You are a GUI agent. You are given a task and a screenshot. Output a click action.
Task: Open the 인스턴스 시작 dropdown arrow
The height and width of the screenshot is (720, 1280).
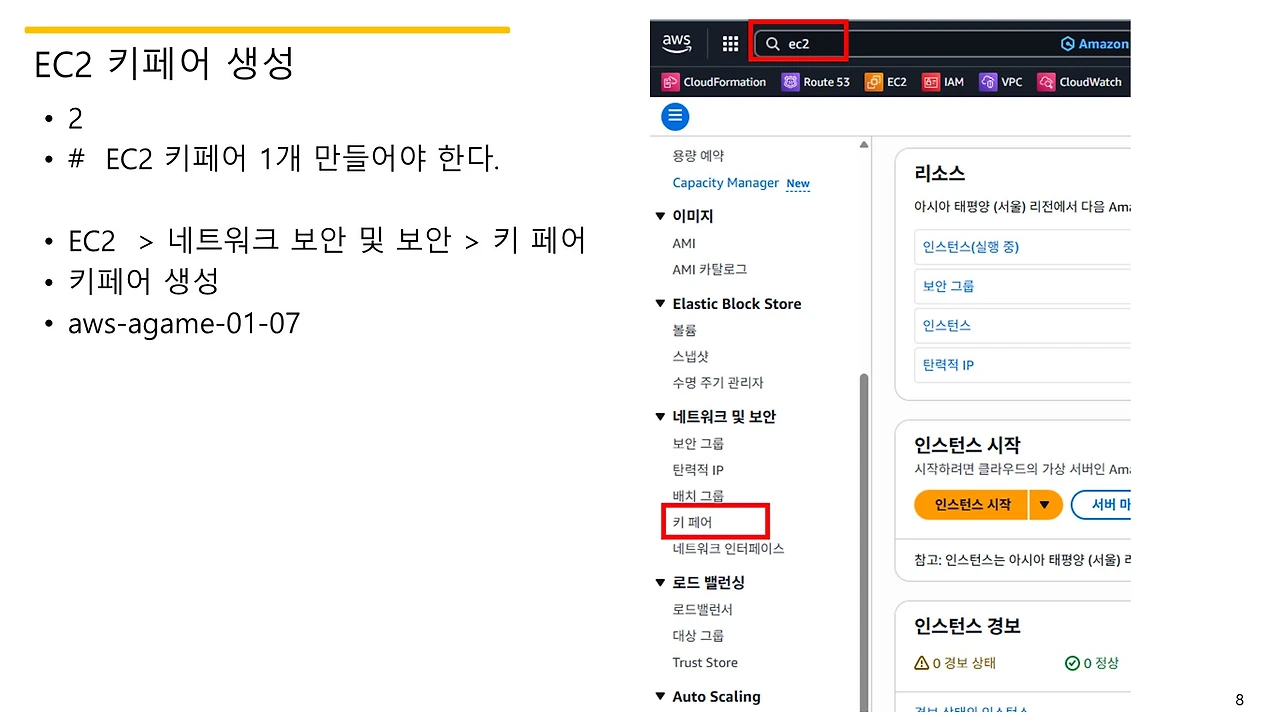(1045, 505)
